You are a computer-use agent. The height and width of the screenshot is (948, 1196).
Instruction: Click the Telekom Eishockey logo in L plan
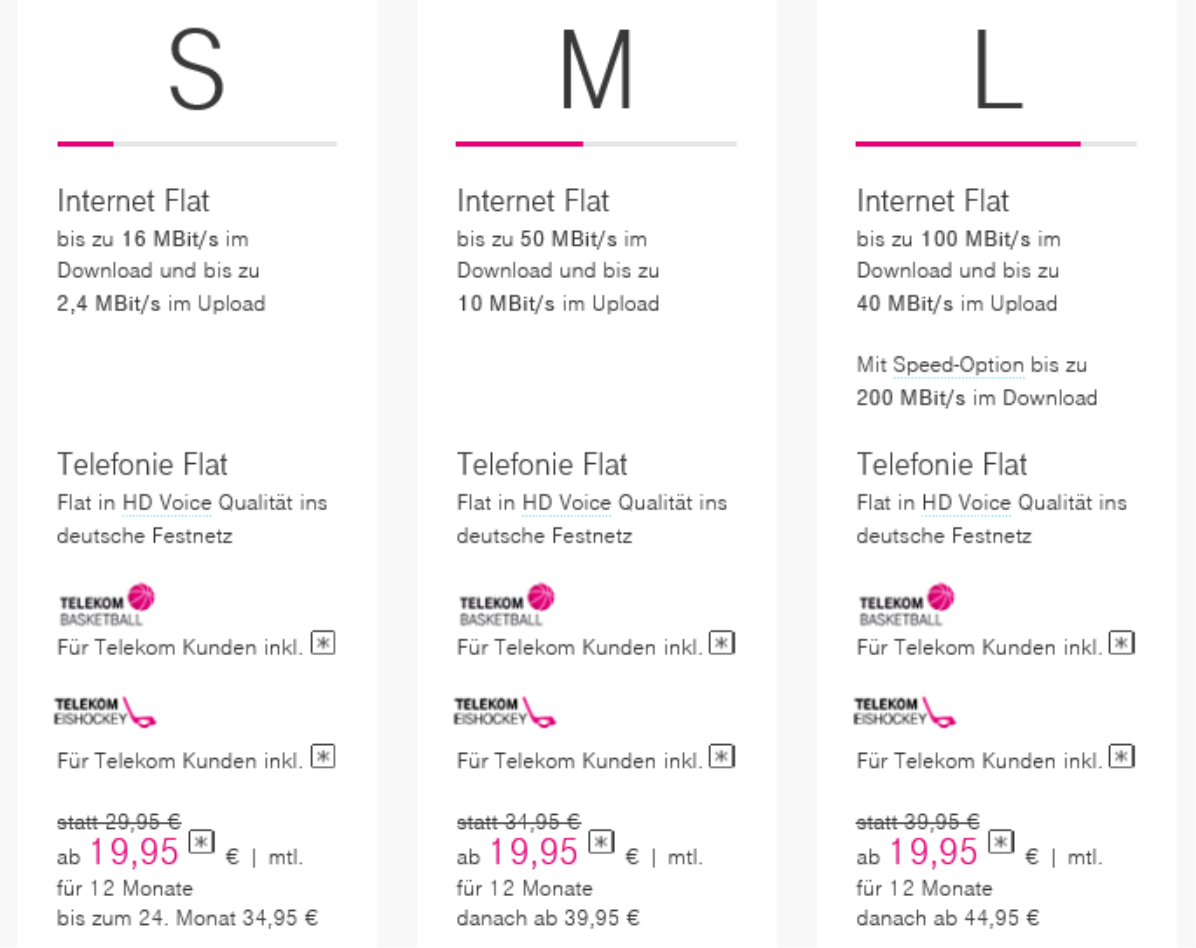coord(904,712)
